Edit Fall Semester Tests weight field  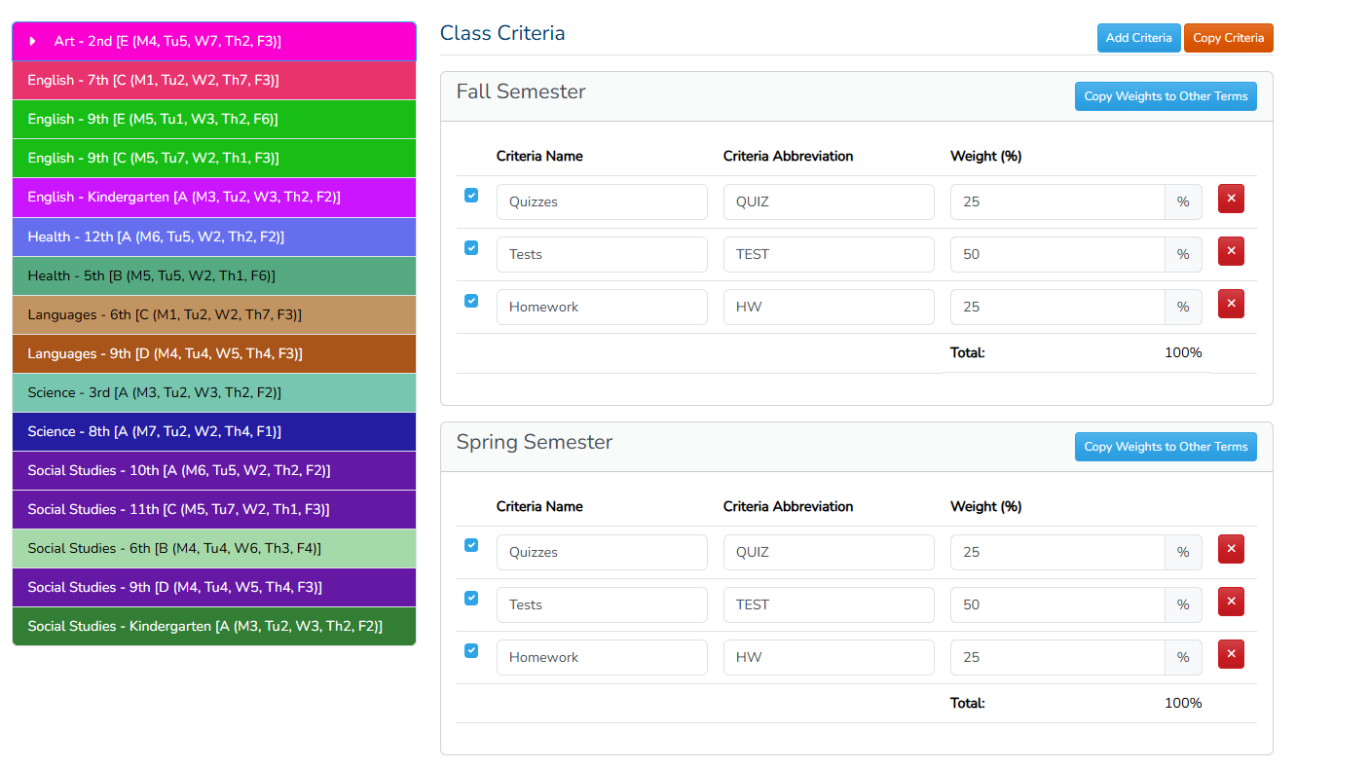pos(1056,254)
